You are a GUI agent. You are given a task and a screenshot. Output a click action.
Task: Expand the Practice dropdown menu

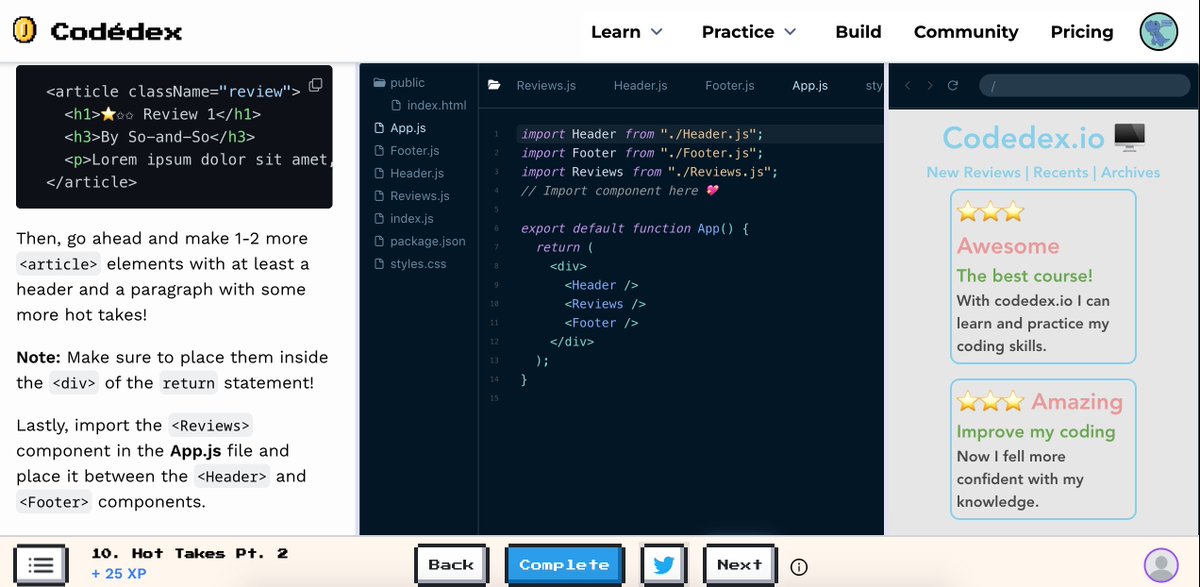[749, 32]
